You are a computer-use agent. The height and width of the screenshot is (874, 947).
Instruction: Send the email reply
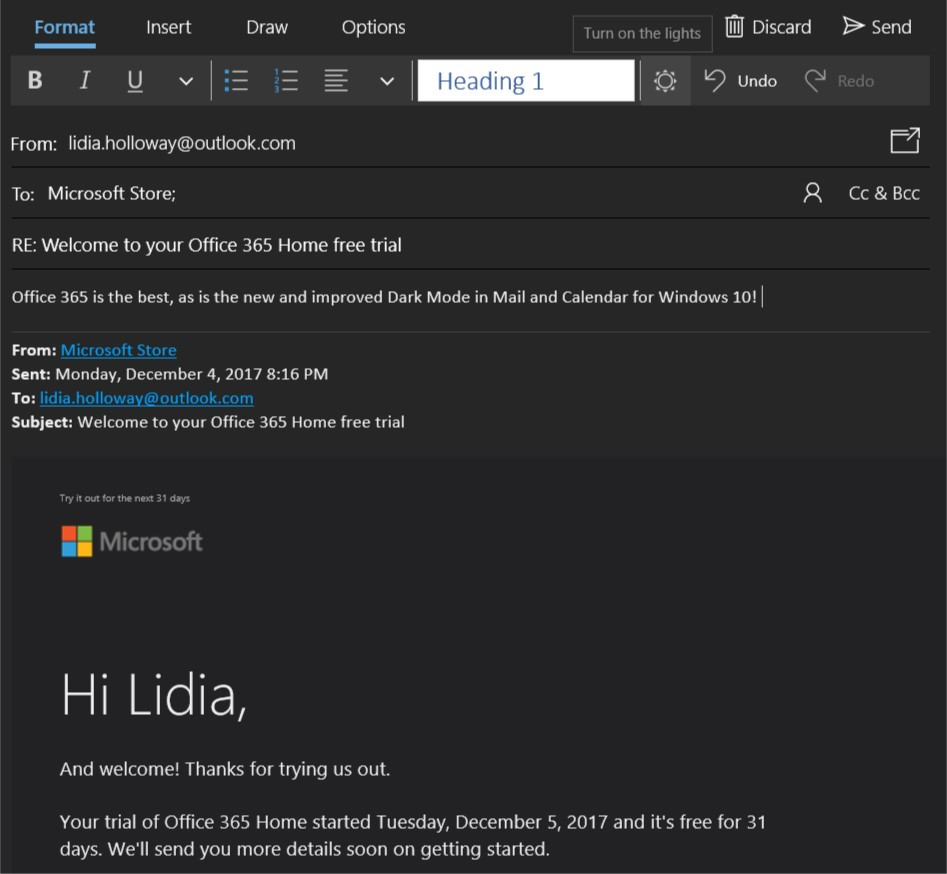(x=877, y=27)
